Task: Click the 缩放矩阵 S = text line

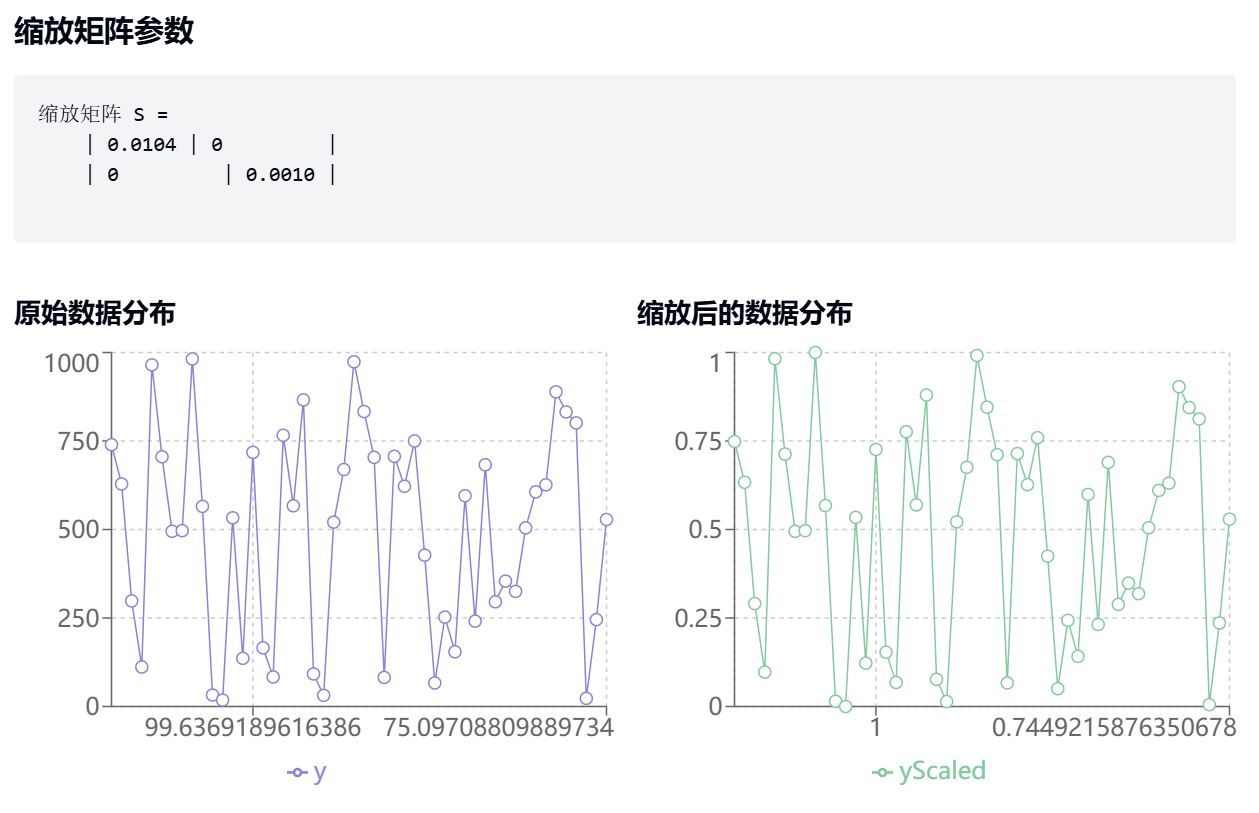Action: [104, 114]
